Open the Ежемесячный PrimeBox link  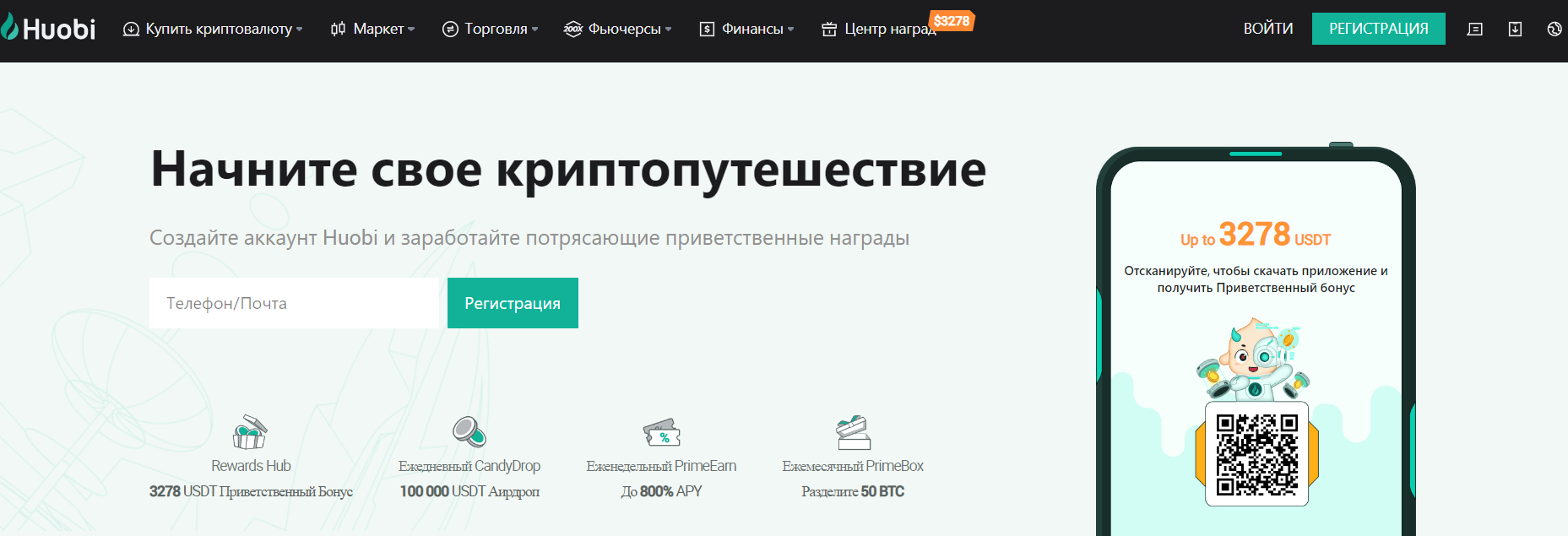point(853,466)
